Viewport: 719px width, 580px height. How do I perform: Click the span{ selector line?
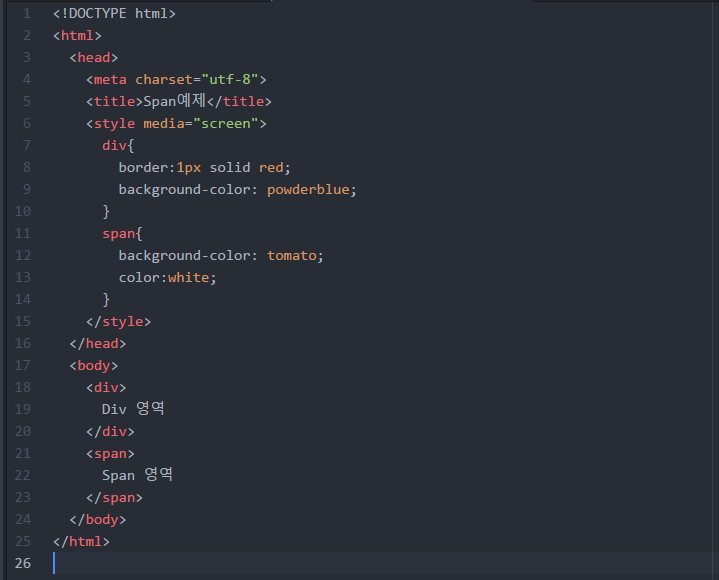click(122, 233)
